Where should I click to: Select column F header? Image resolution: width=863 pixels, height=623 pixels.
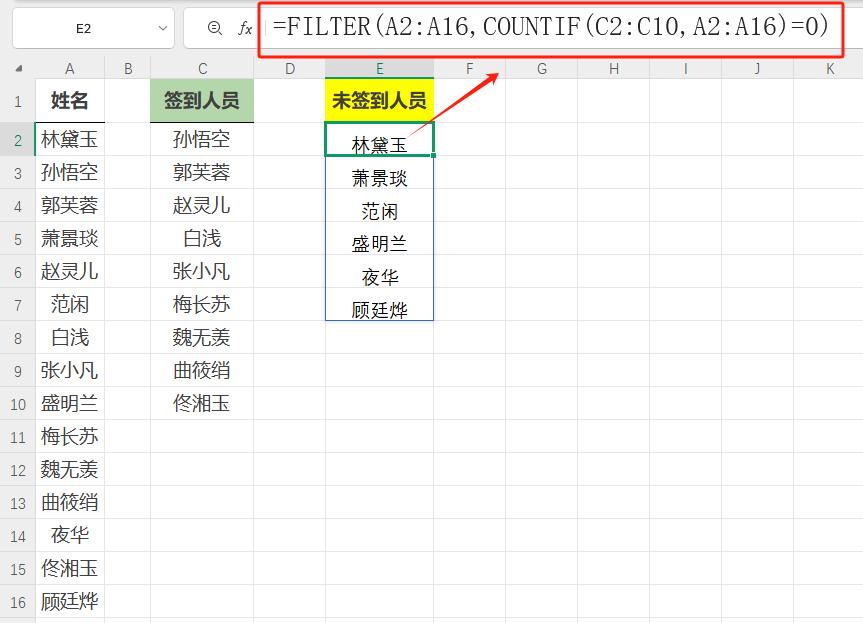pyautogui.click(x=469, y=69)
